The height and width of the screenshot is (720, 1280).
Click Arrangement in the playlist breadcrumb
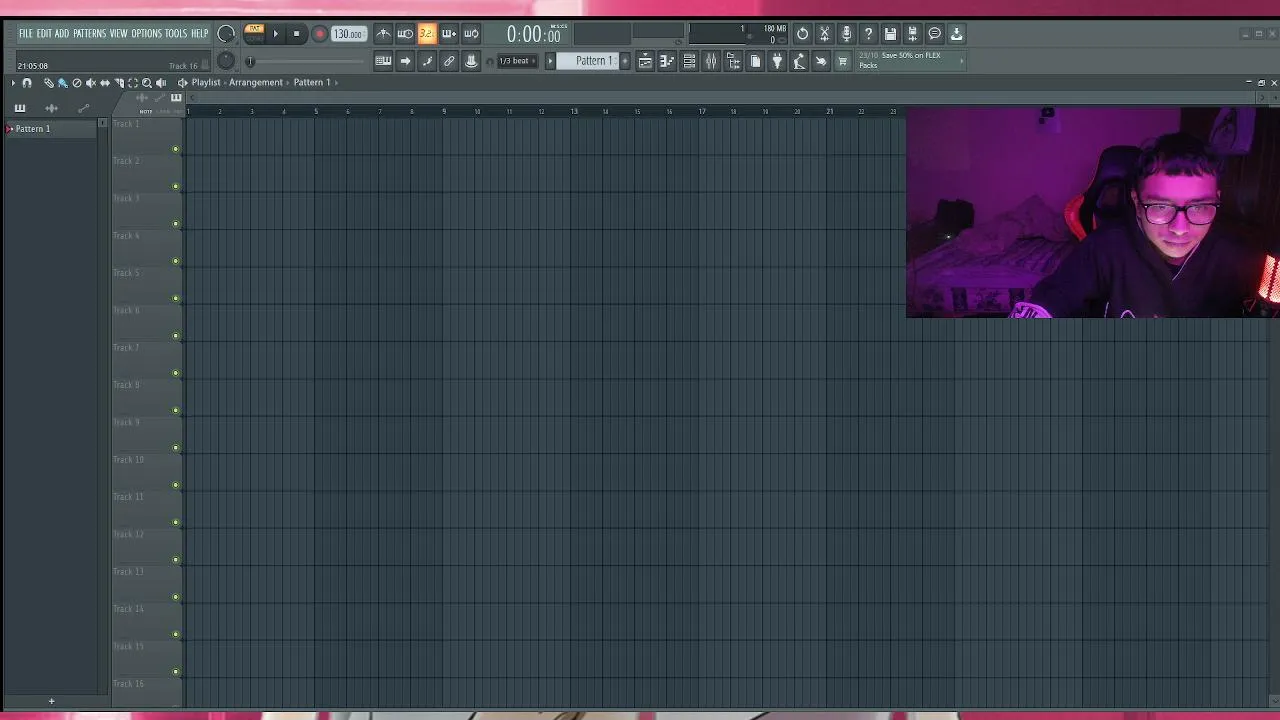coord(255,82)
